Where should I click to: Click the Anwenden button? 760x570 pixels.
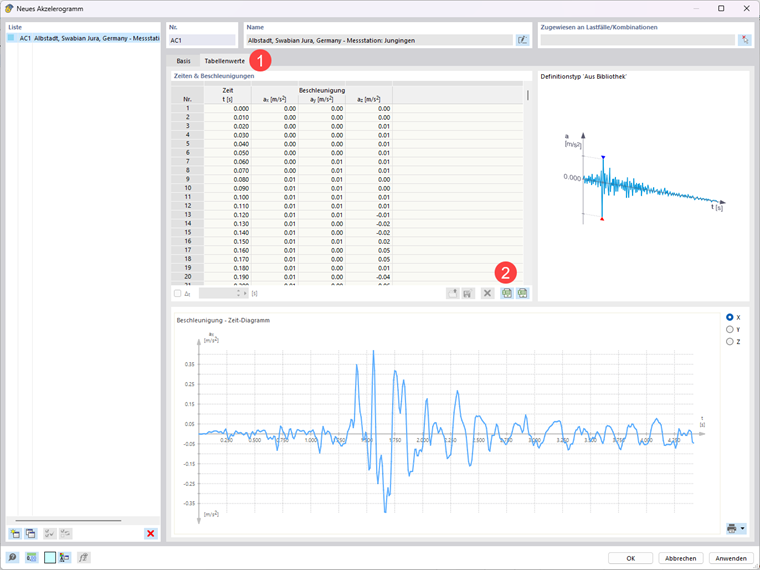[x=731, y=558]
